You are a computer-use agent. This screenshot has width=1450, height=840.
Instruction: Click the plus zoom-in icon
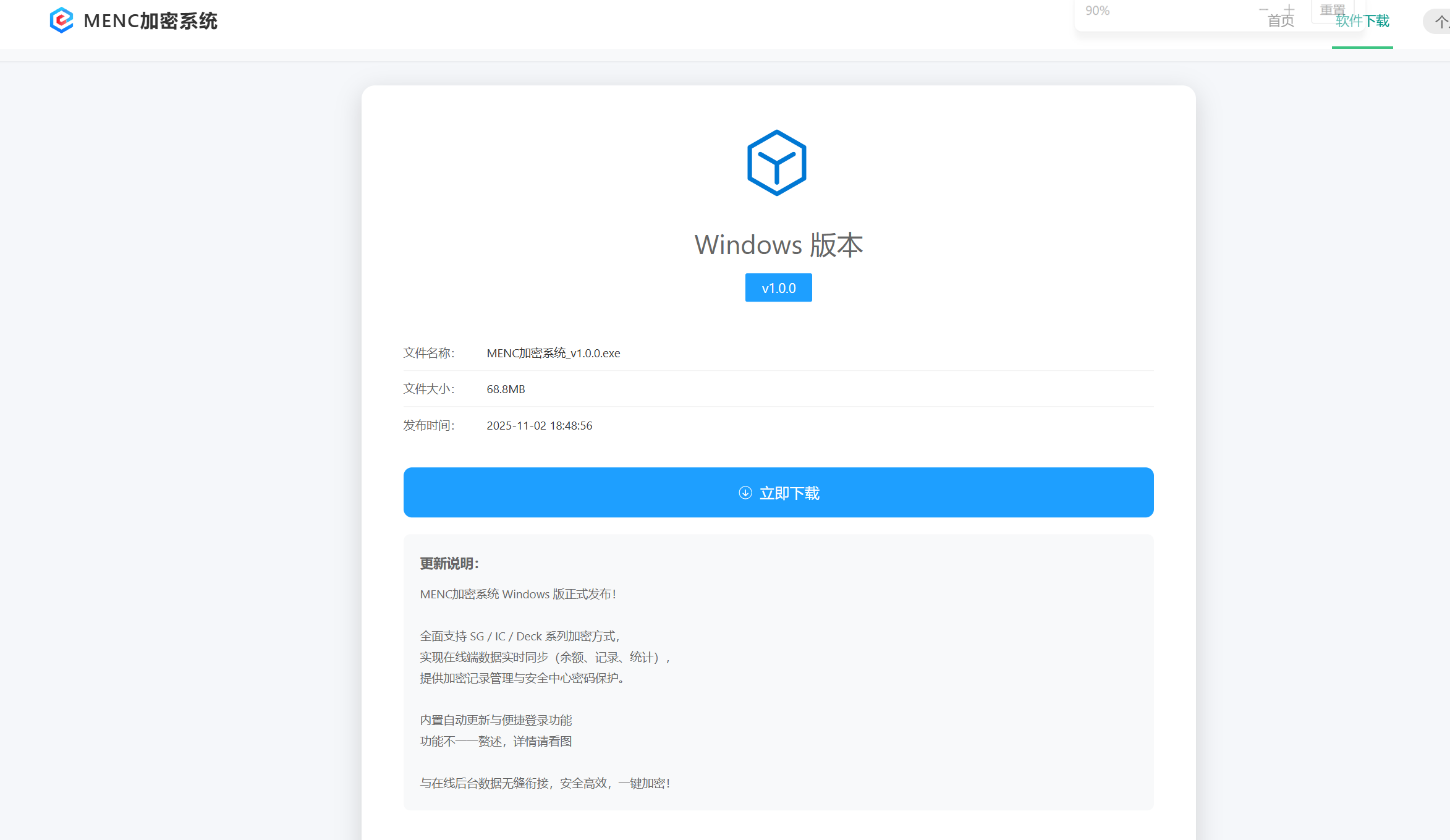coord(1289,9)
